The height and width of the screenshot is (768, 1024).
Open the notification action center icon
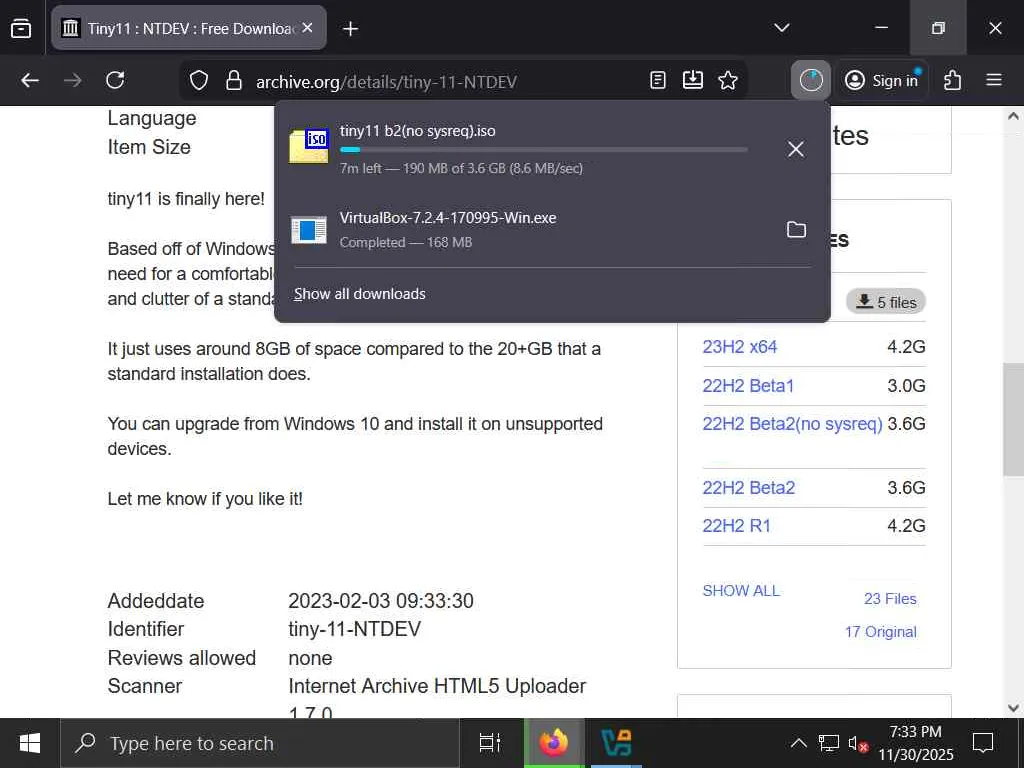pyautogui.click(x=984, y=743)
